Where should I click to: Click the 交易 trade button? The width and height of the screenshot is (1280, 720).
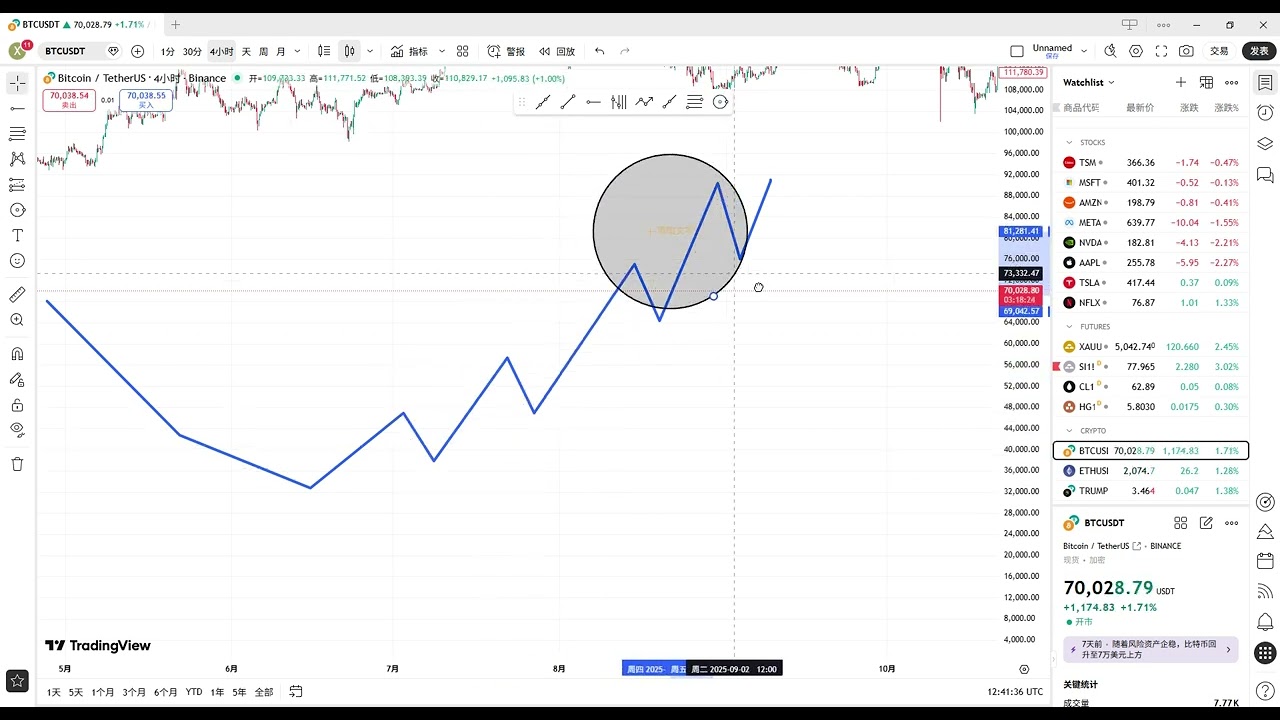(x=1219, y=51)
